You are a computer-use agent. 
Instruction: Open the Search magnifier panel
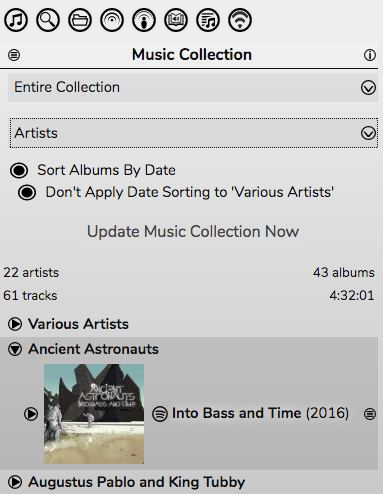point(48,20)
